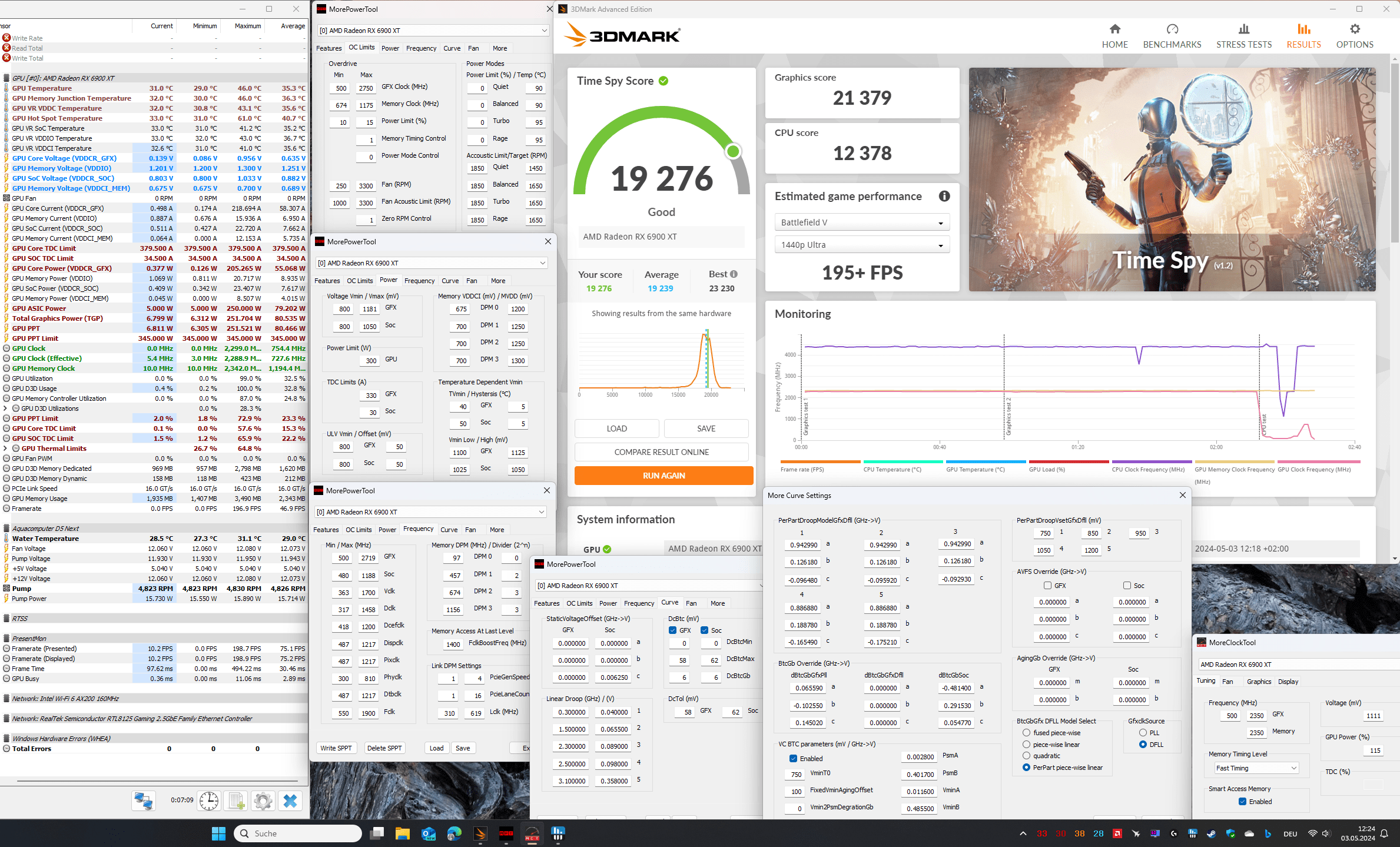Open File Explorer from the taskbar
This screenshot has width=1400, height=847.
click(x=402, y=833)
